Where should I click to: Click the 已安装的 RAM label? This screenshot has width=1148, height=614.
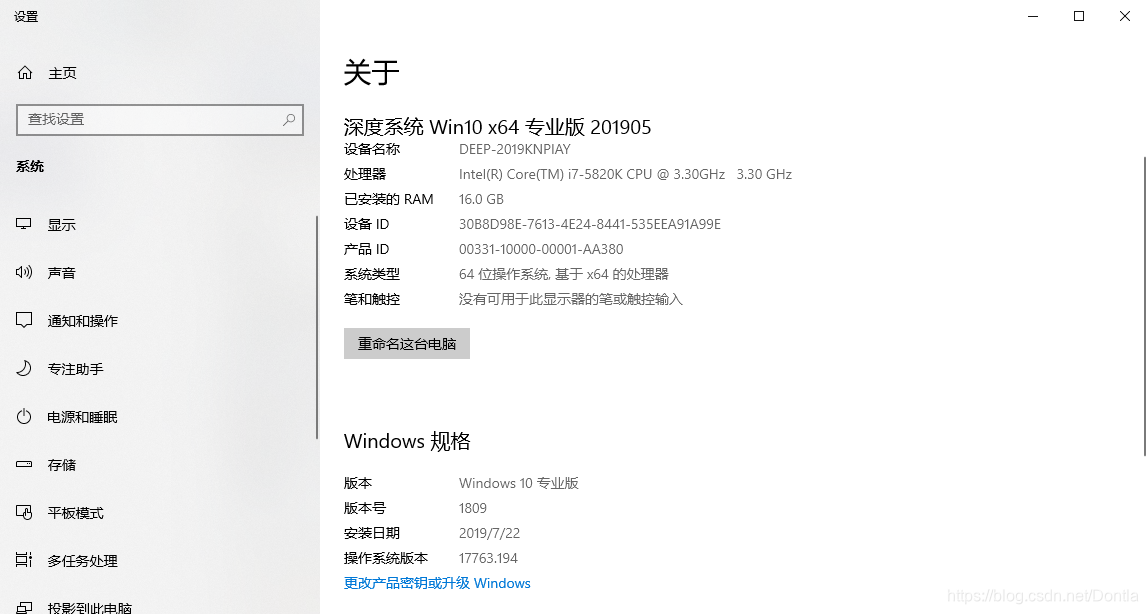pyautogui.click(x=389, y=199)
